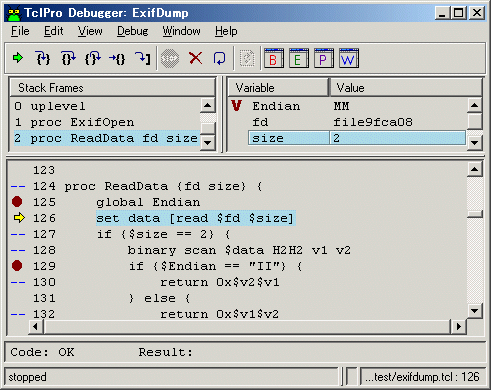491x390 pixels.
Task: Open the Window menu
Action: [x=181, y=31]
